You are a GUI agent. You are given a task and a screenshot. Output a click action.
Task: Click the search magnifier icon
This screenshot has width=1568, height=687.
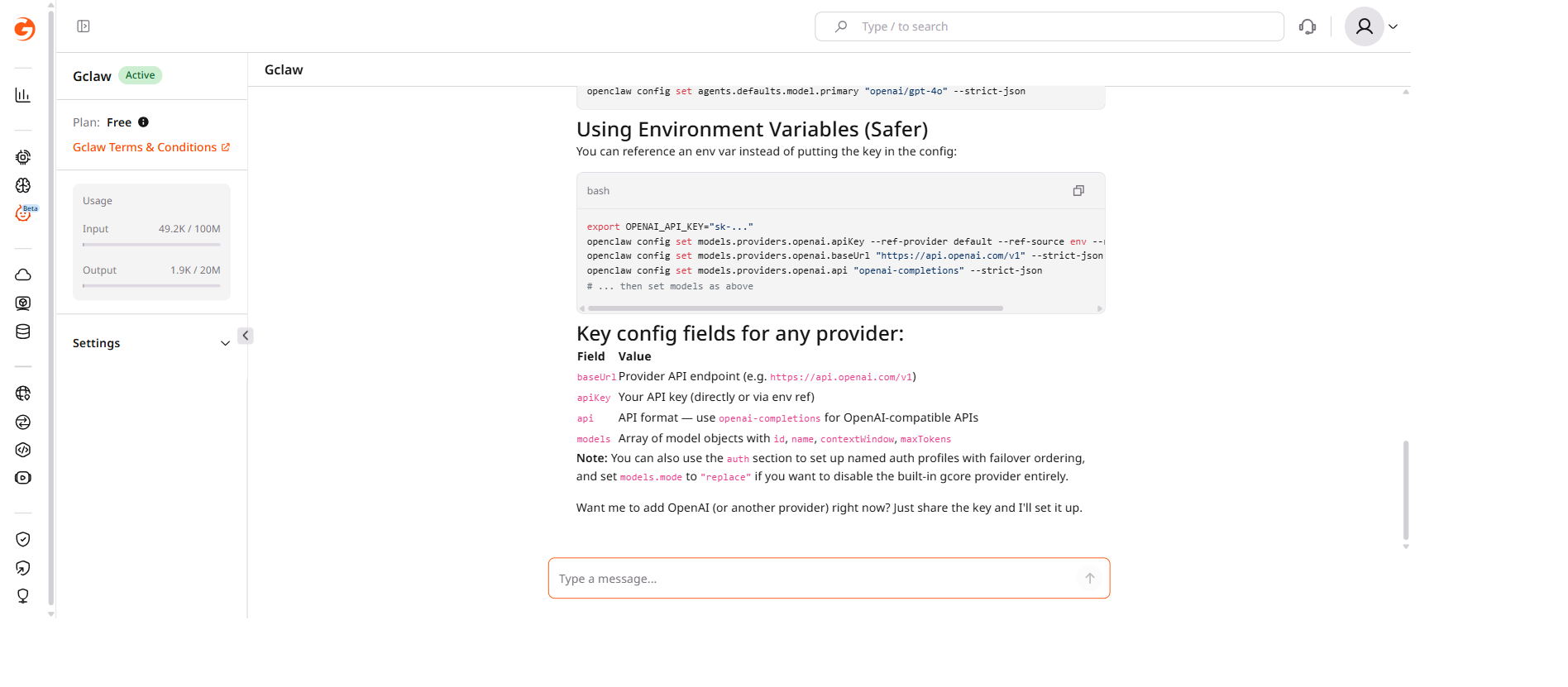tap(841, 26)
